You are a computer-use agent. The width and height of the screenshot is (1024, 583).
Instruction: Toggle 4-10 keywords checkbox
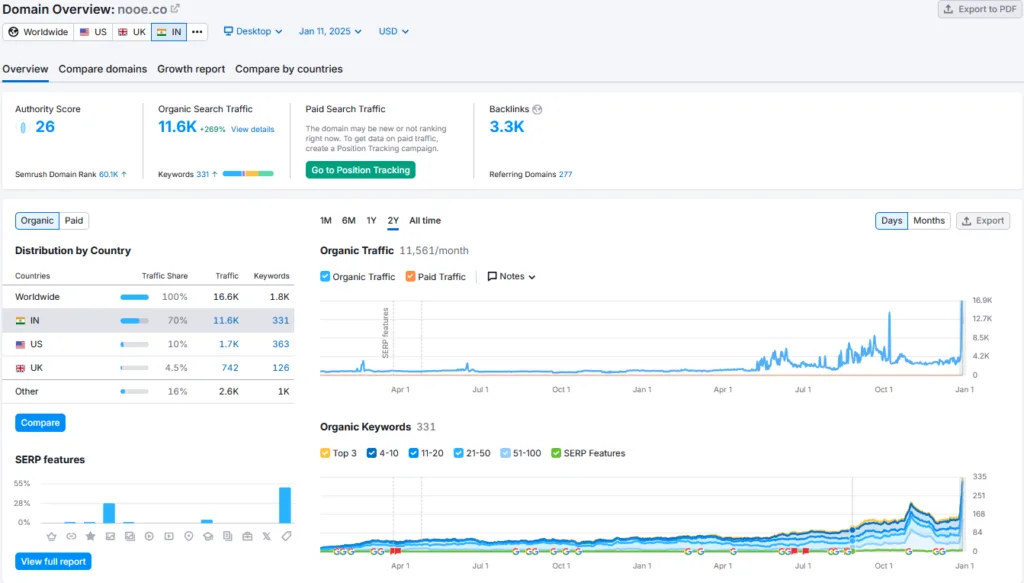(372, 453)
